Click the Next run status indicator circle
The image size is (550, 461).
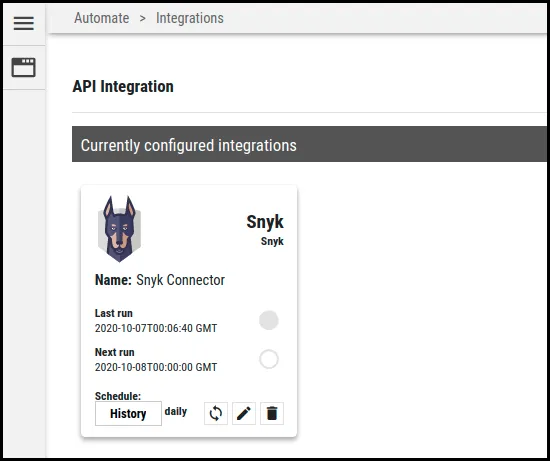coord(269,359)
